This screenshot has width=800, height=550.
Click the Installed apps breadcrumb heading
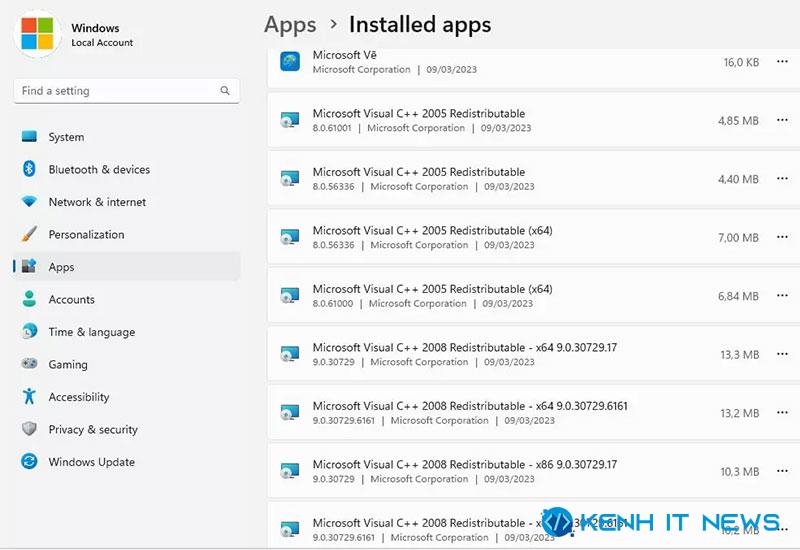click(420, 24)
